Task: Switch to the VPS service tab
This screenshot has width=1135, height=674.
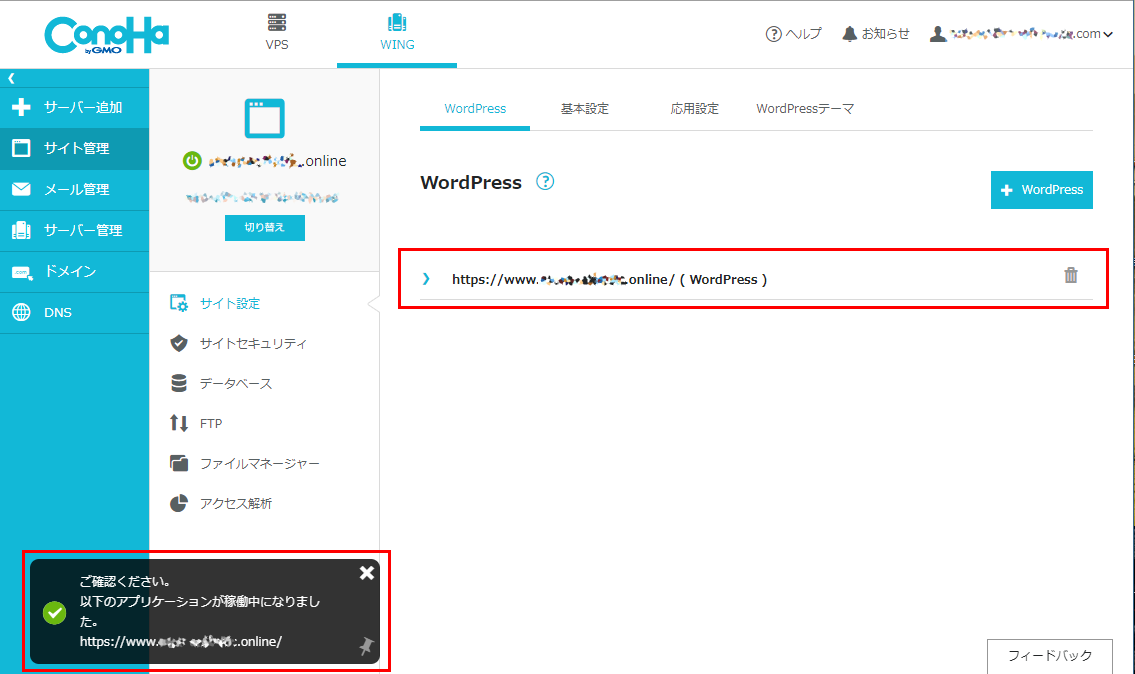Action: click(x=277, y=33)
